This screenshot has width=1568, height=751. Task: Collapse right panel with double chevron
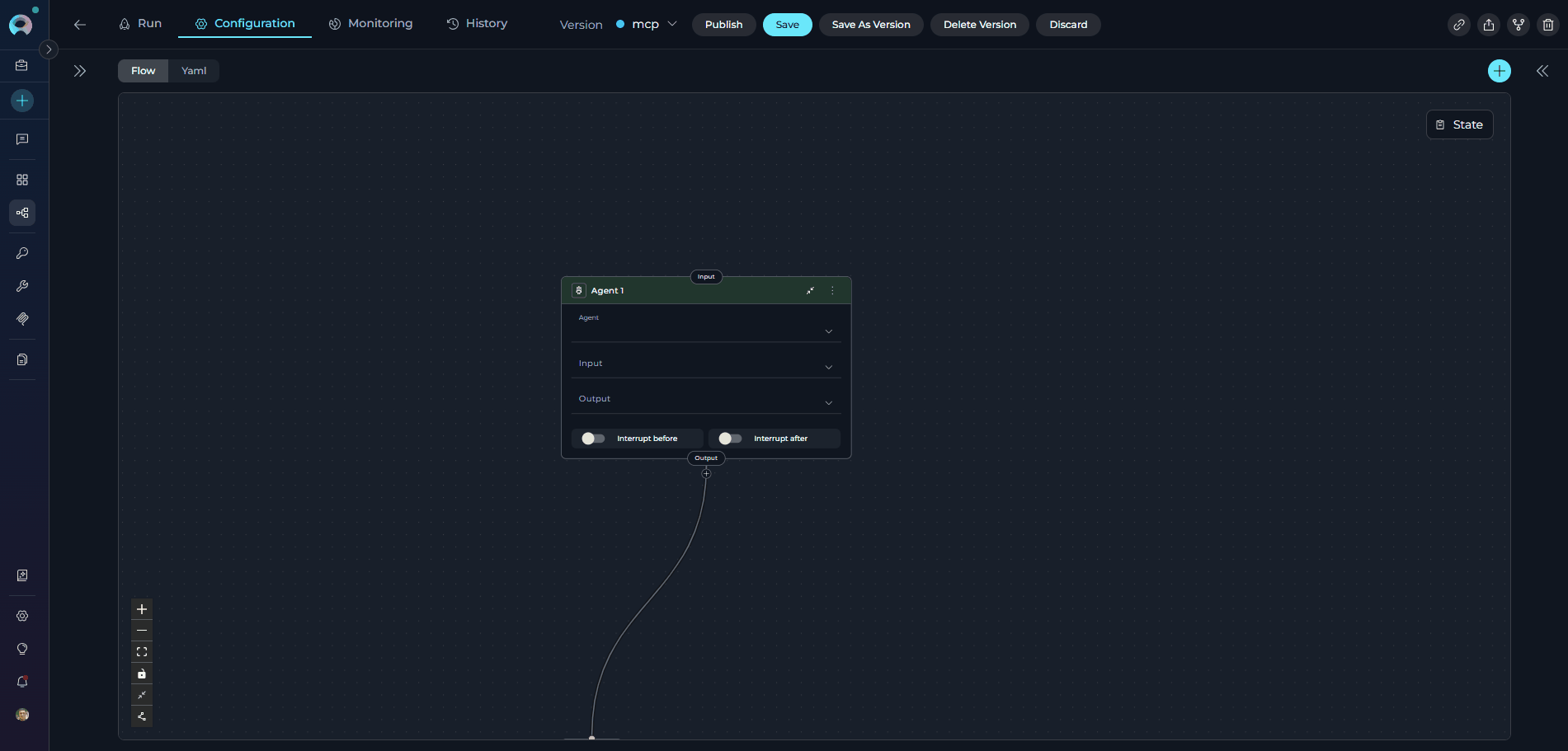click(x=1542, y=71)
